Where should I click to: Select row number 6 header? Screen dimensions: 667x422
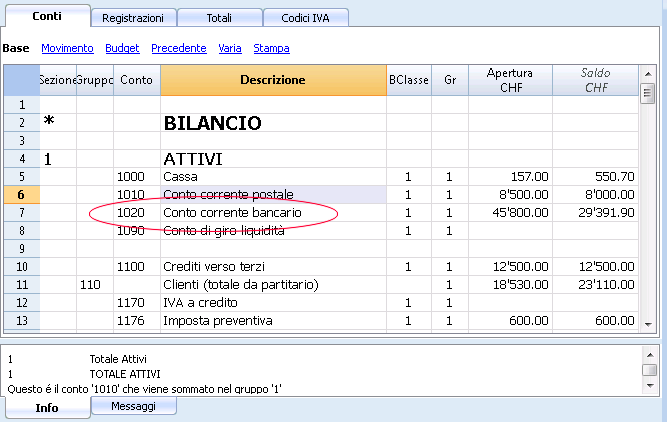[20, 195]
